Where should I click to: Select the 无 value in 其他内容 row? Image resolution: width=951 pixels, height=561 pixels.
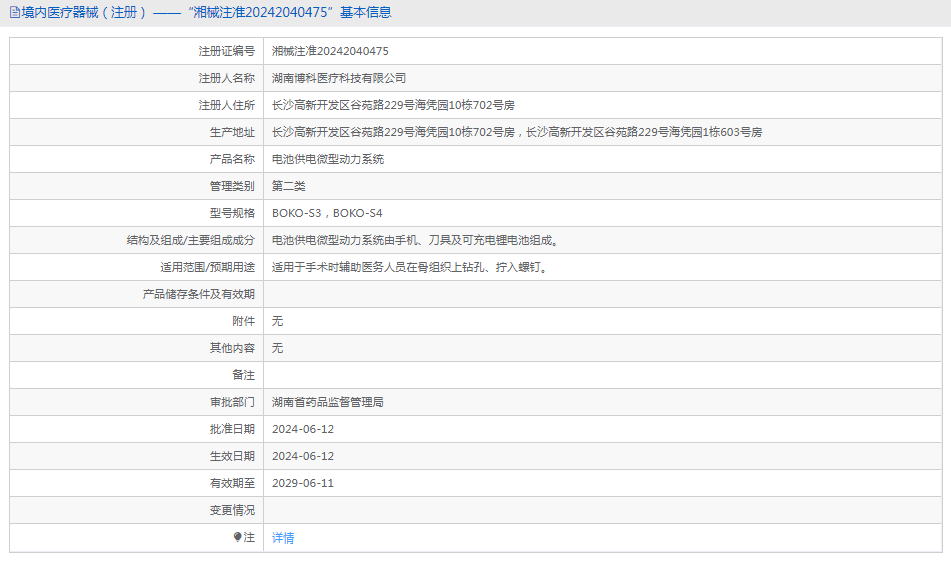[278, 348]
